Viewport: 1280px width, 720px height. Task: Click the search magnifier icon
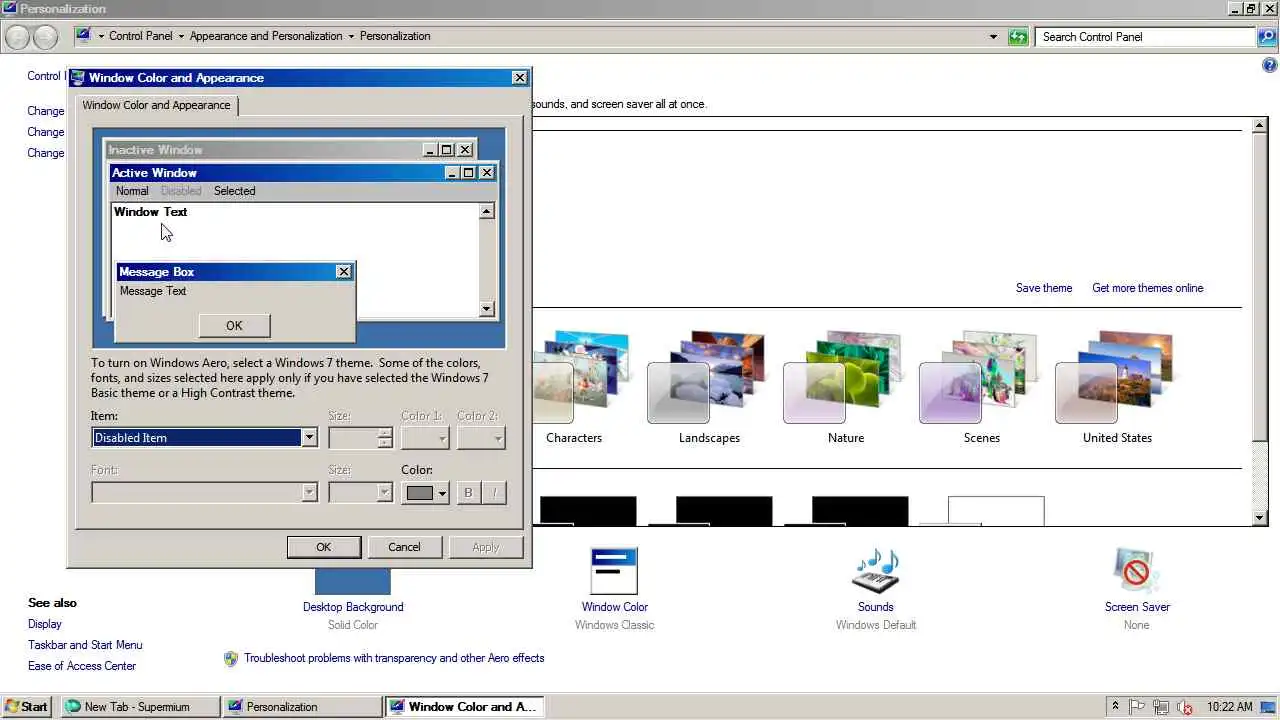click(x=1267, y=37)
